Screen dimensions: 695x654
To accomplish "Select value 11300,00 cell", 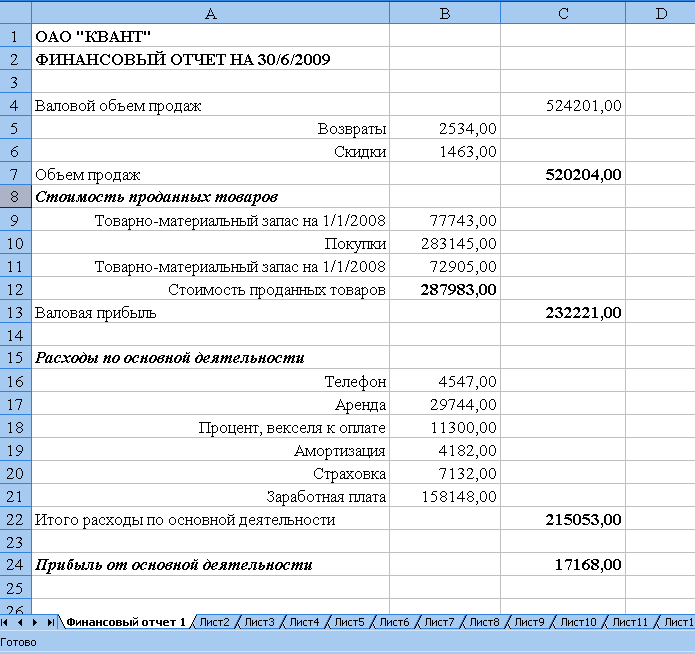I will coord(445,427).
